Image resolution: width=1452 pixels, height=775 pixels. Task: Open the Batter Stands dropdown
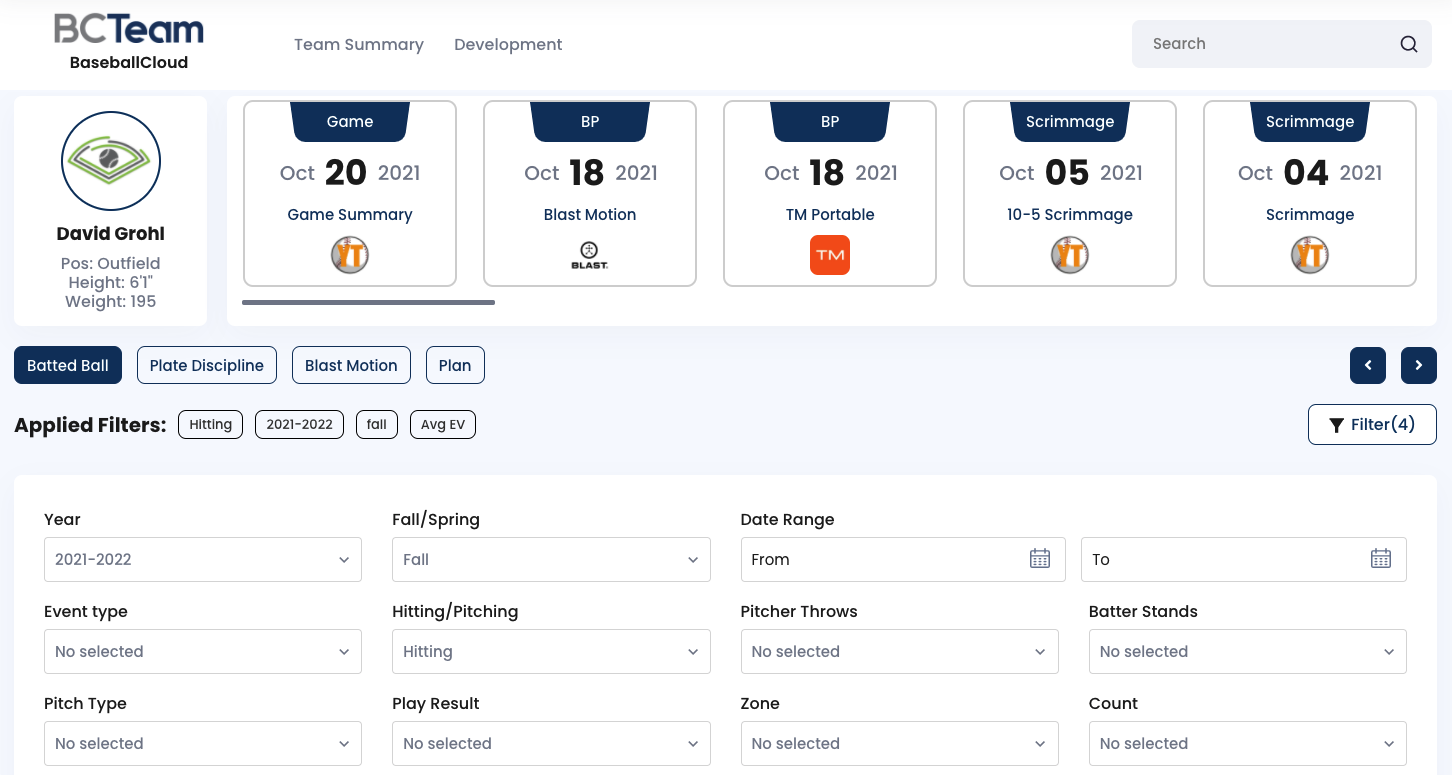coord(1247,652)
